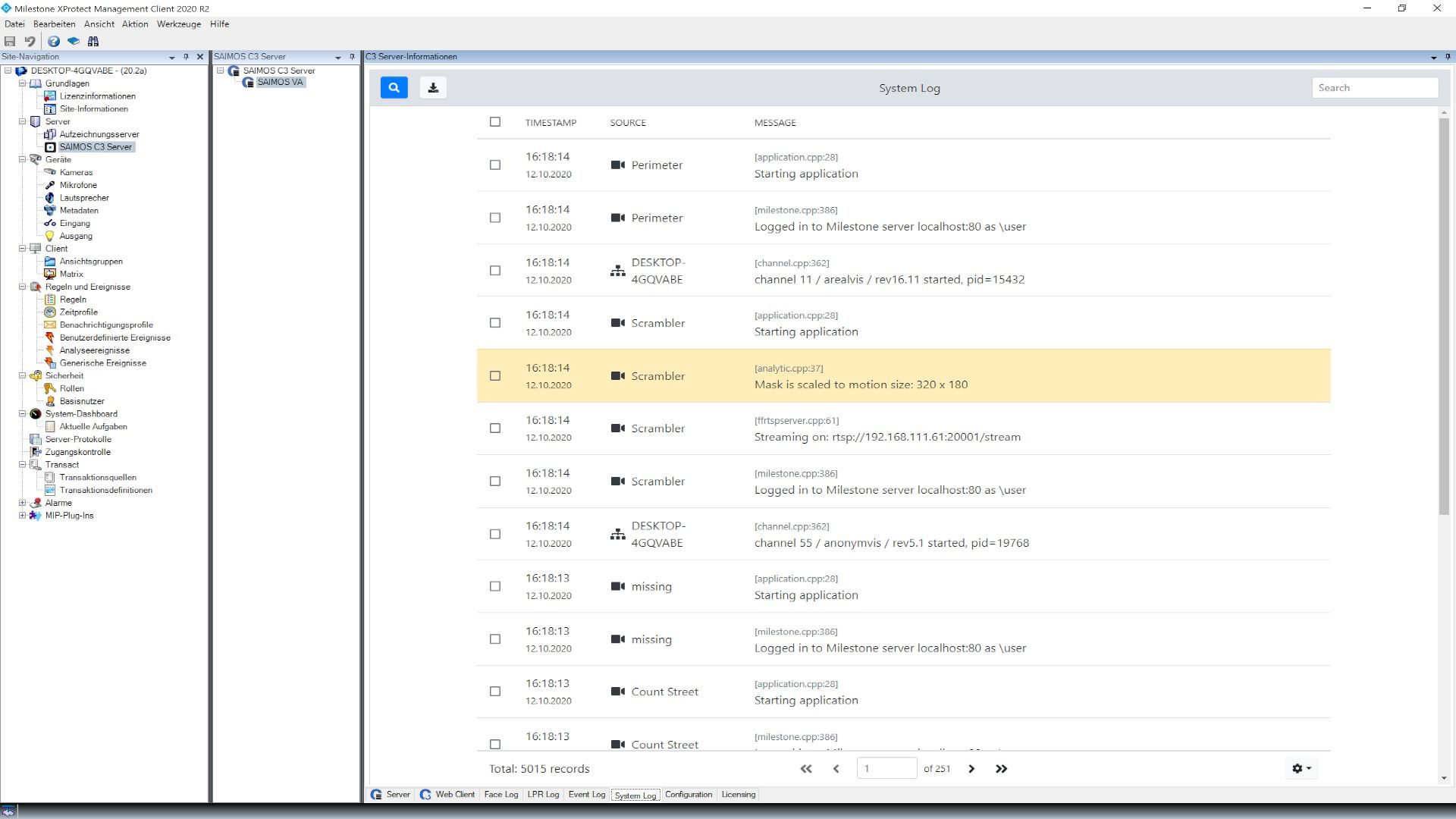1456x819 pixels.
Task: Select Server-Protokolle in the navigation tree
Action: [x=78, y=439]
